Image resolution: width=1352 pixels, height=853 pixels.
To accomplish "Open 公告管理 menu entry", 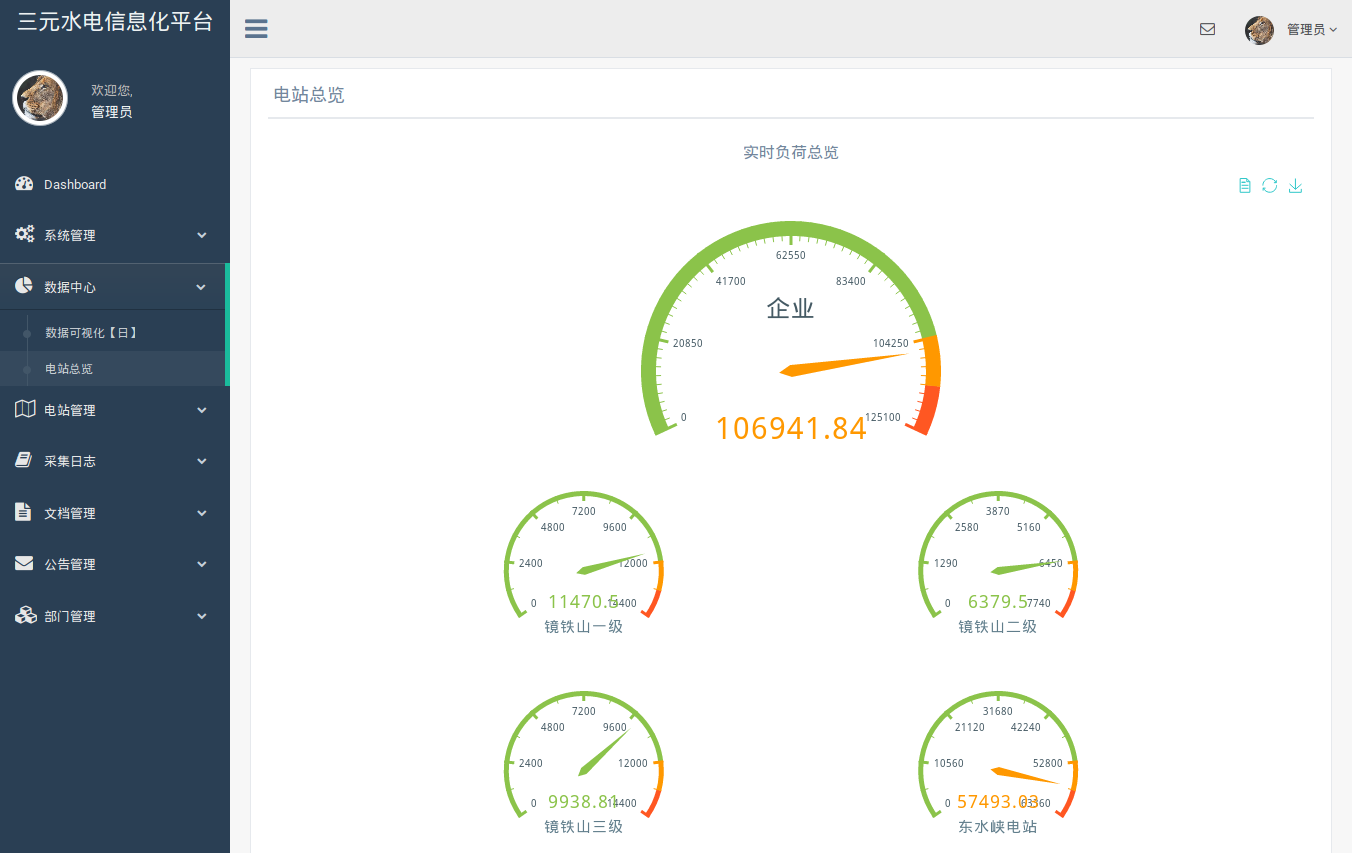I will tap(70, 565).
